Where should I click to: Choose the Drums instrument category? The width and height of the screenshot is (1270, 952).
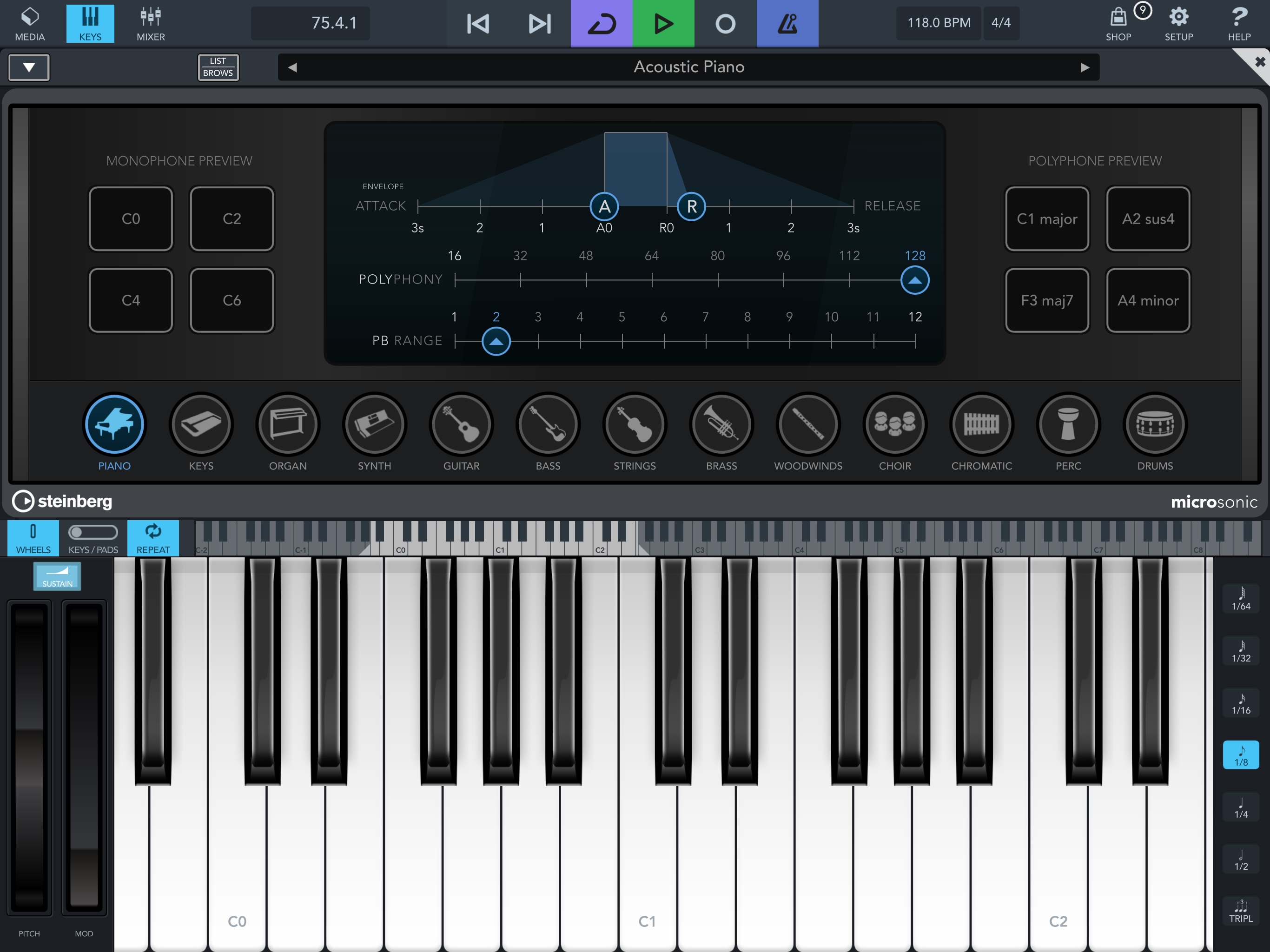1155,425
